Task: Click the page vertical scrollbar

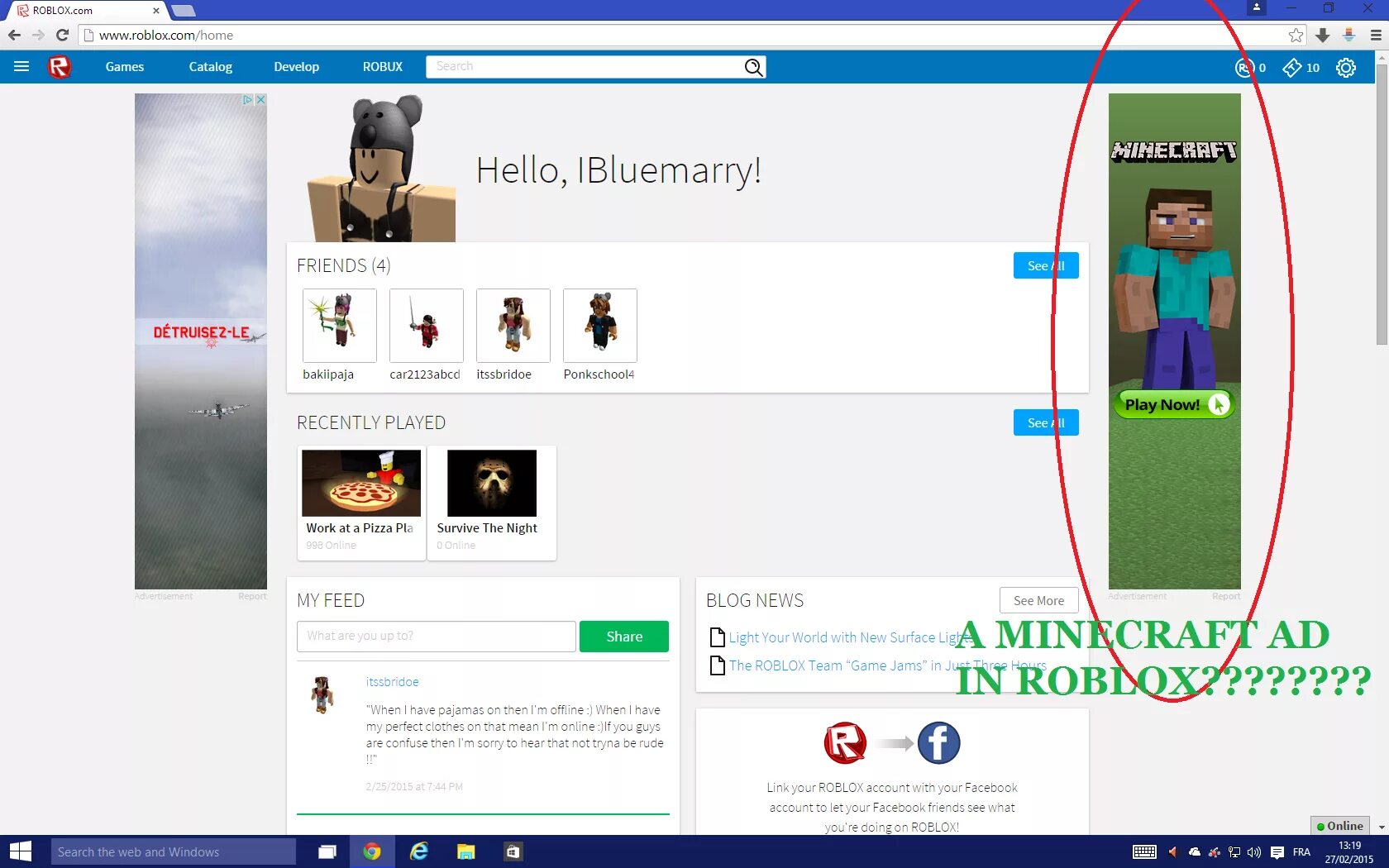Action: pos(1382,203)
